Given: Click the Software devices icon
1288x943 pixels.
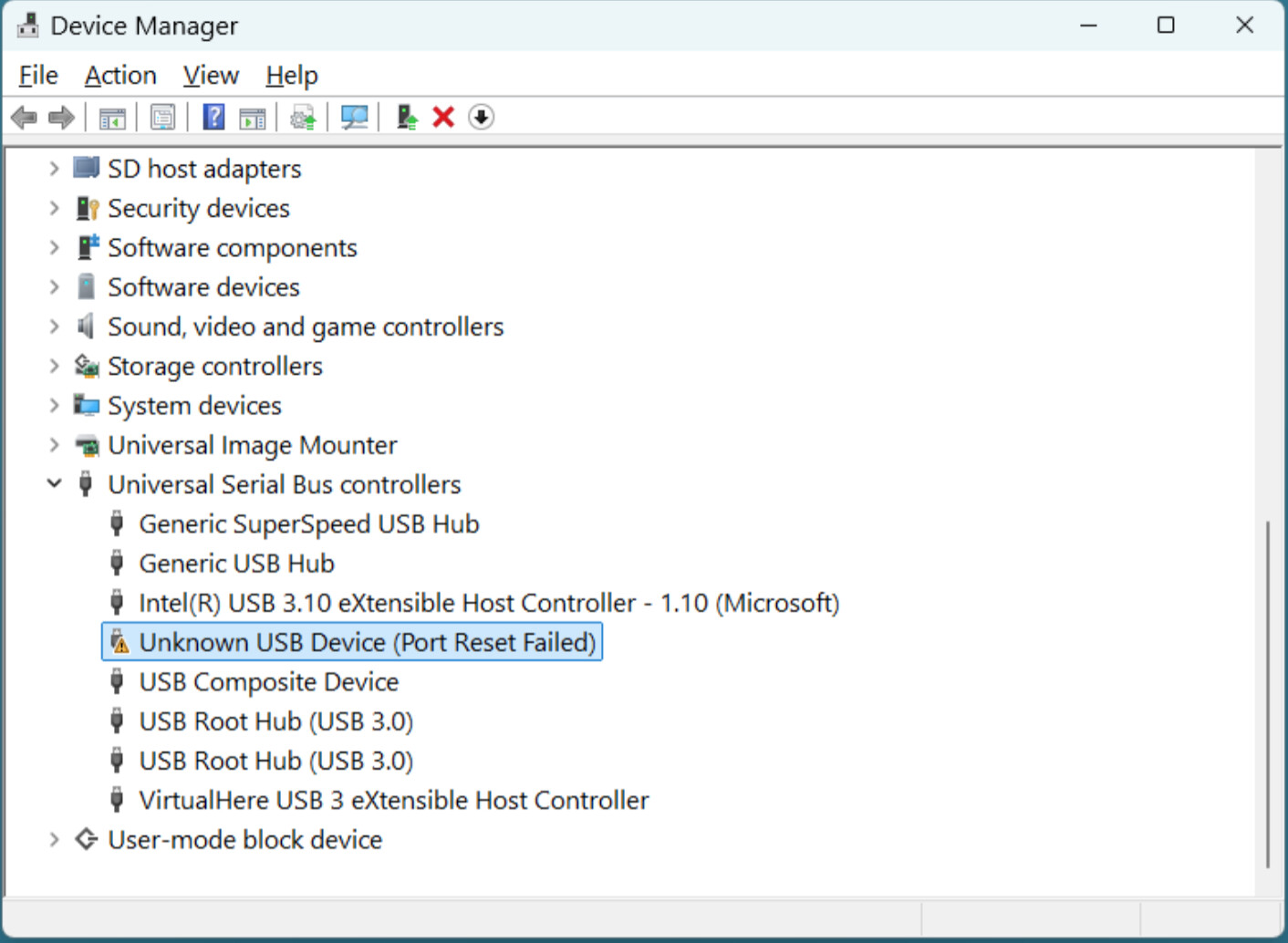Looking at the screenshot, I should click(x=86, y=286).
